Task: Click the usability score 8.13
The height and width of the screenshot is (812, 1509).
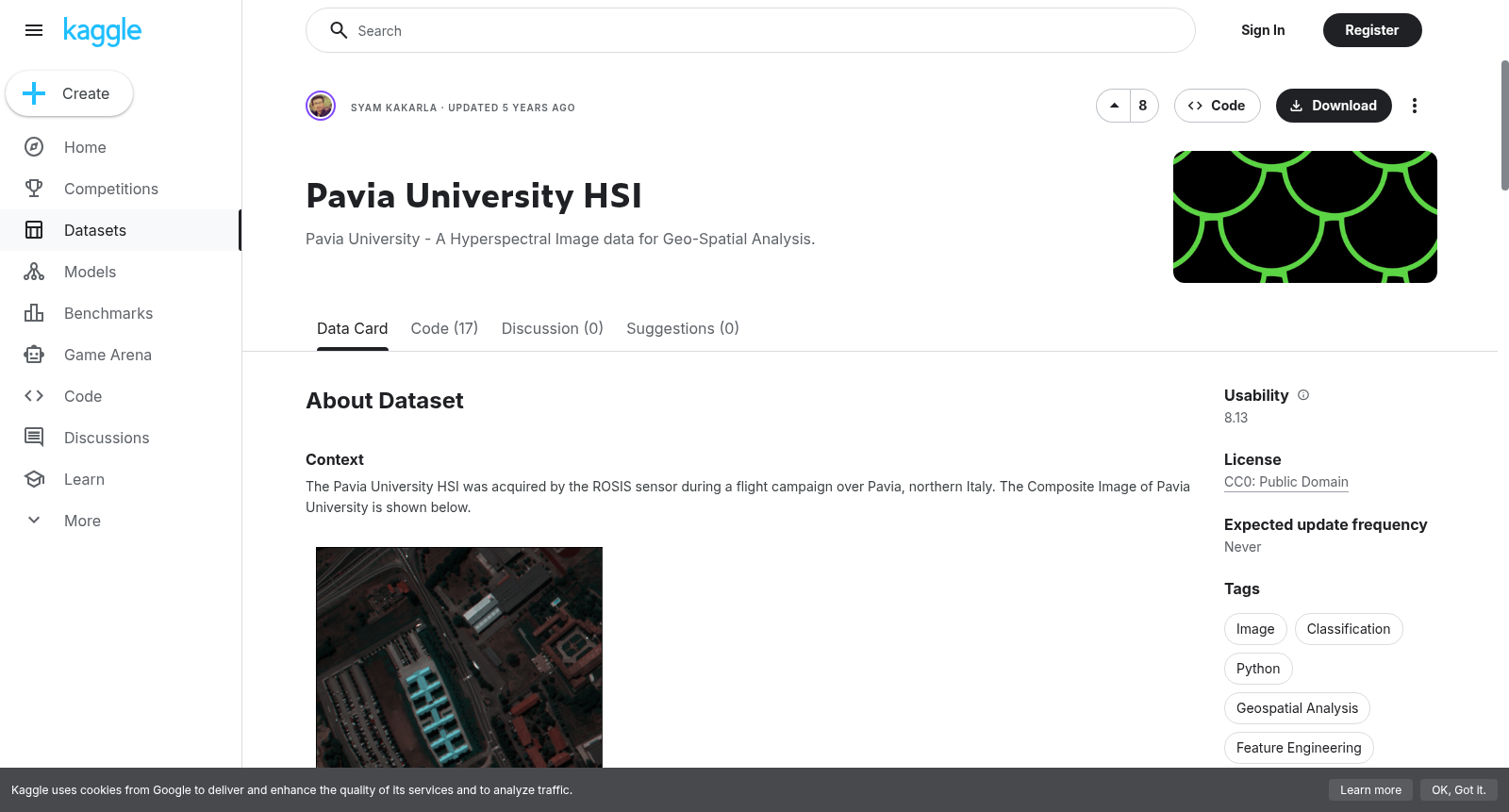Action: 1235,418
